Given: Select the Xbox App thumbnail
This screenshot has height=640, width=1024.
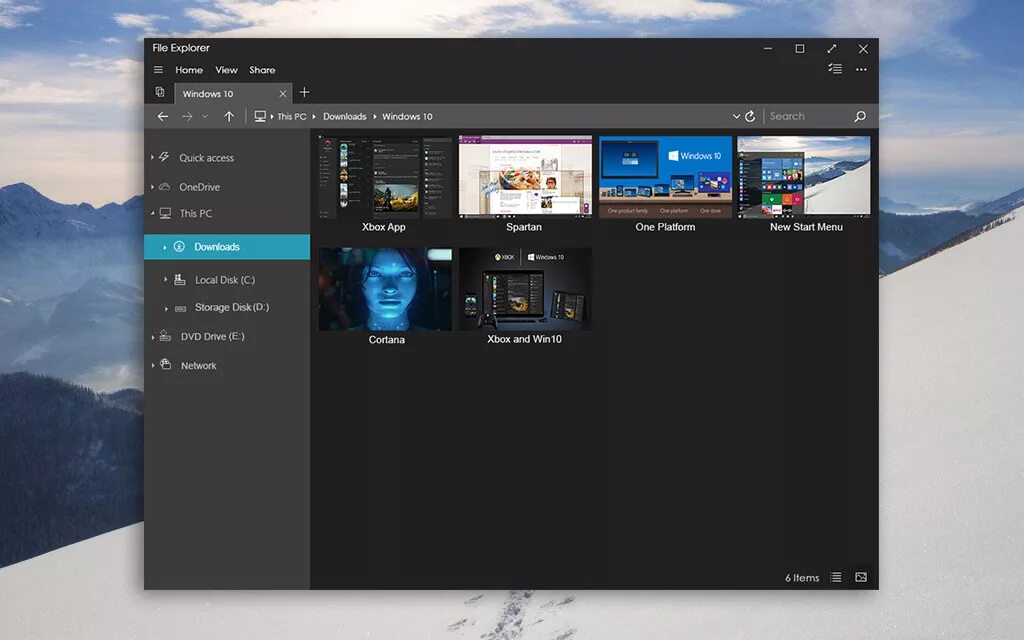Looking at the screenshot, I should pyautogui.click(x=385, y=177).
